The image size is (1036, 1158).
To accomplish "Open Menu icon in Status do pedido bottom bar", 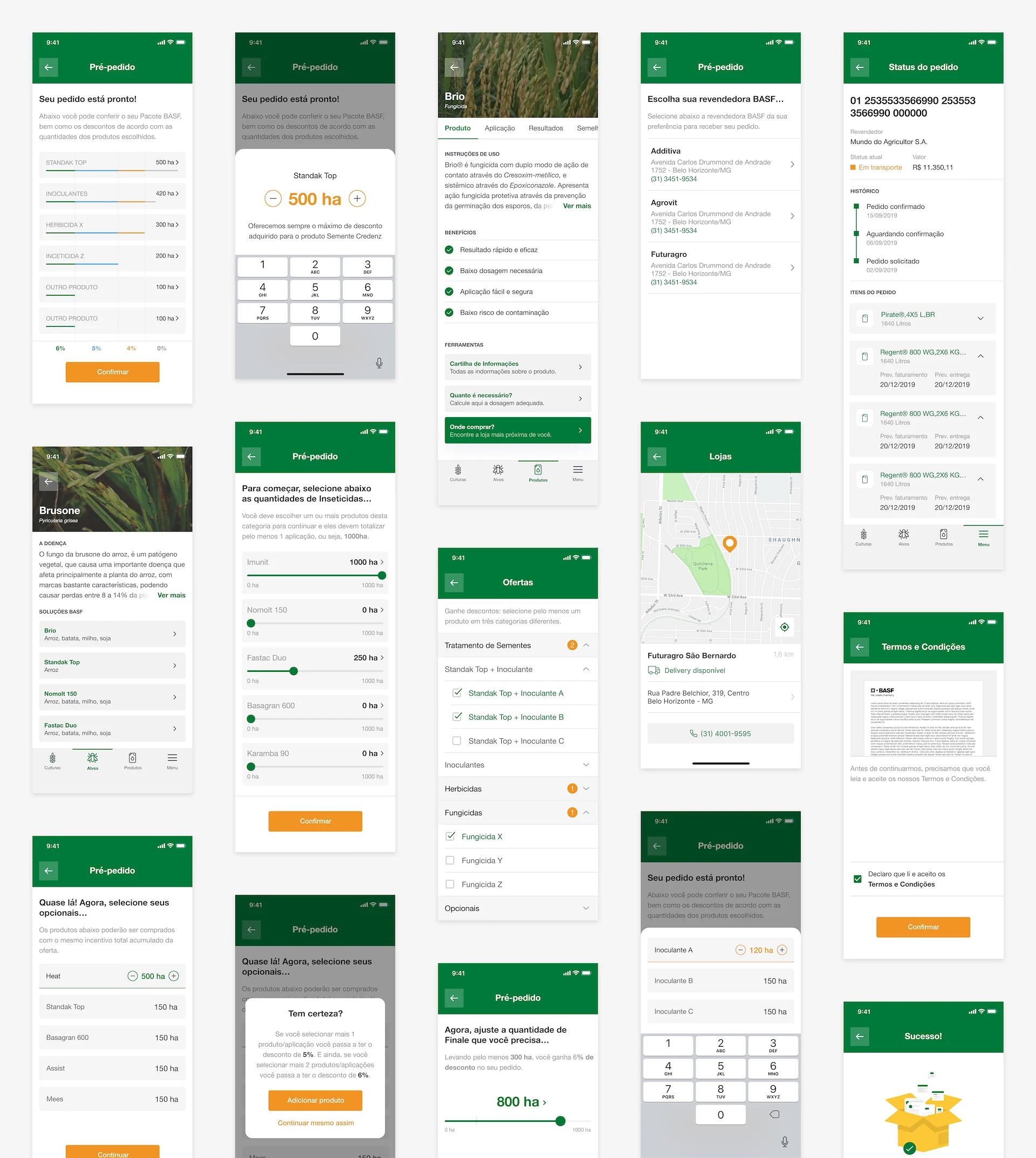I will click(984, 537).
